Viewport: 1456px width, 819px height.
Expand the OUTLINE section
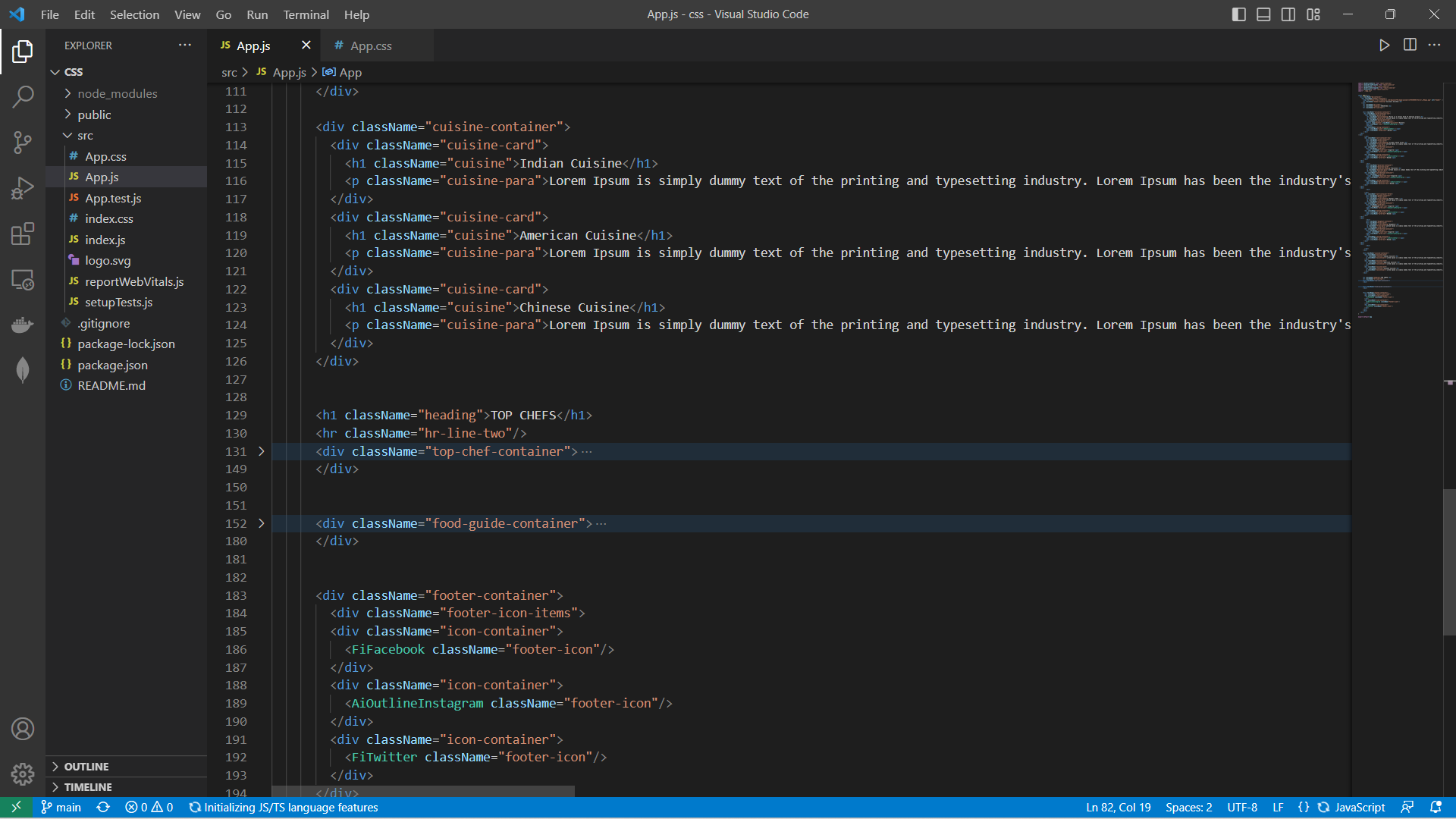coord(86,767)
